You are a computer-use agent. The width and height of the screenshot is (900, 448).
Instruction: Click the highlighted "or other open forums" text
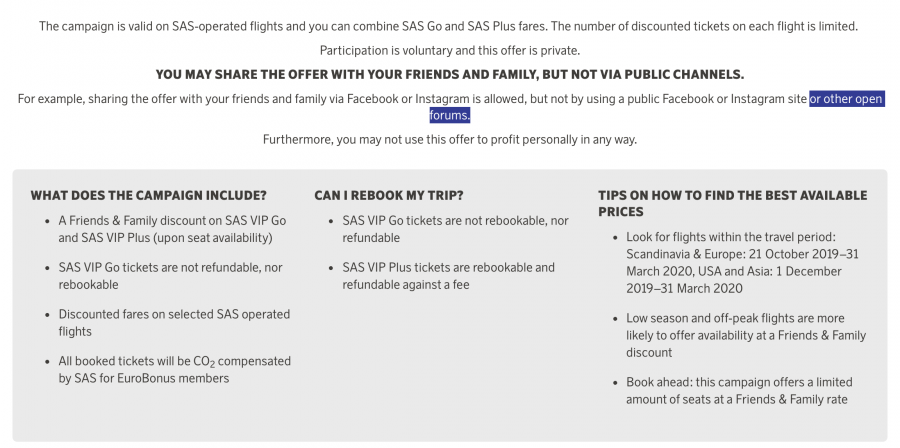click(x=846, y=99)
